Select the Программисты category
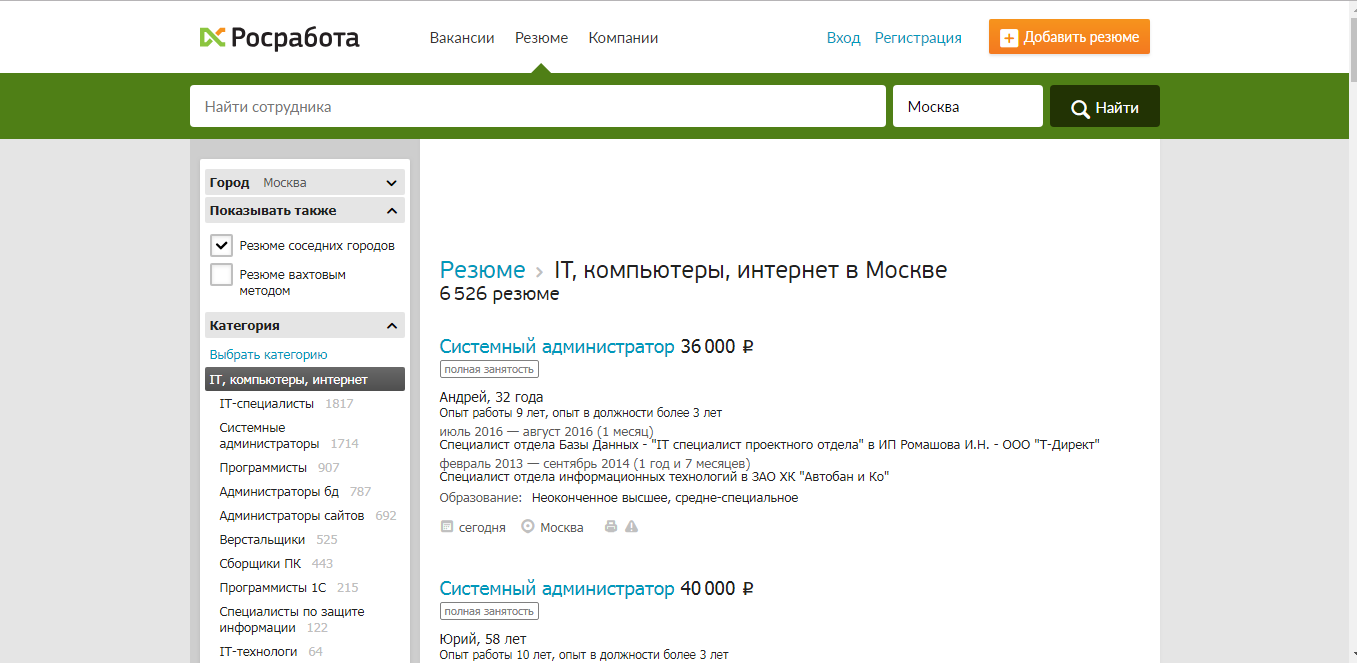 point(263,467)
